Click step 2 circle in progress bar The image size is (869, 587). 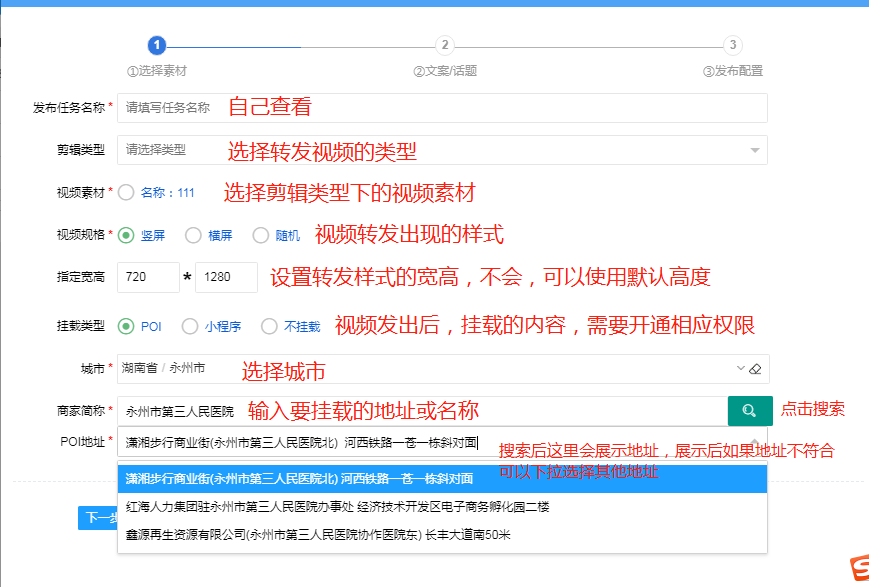point(444,45)
